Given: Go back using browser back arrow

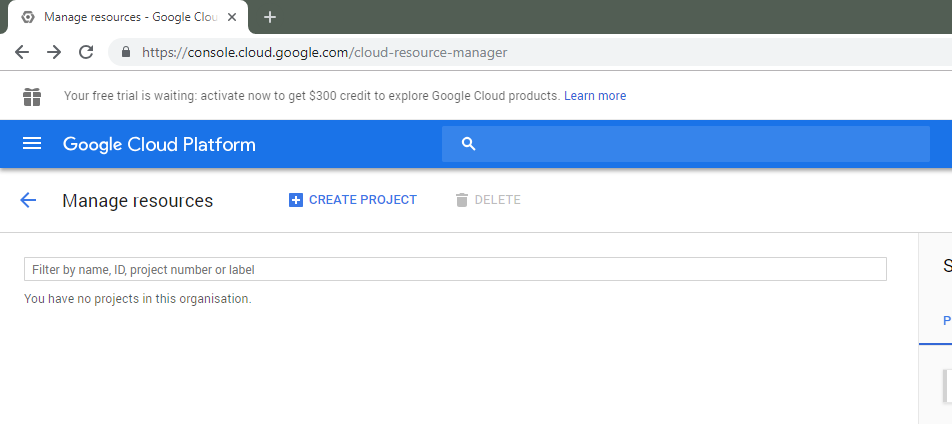Looking at the screenshot, I should tap(22, 52).
